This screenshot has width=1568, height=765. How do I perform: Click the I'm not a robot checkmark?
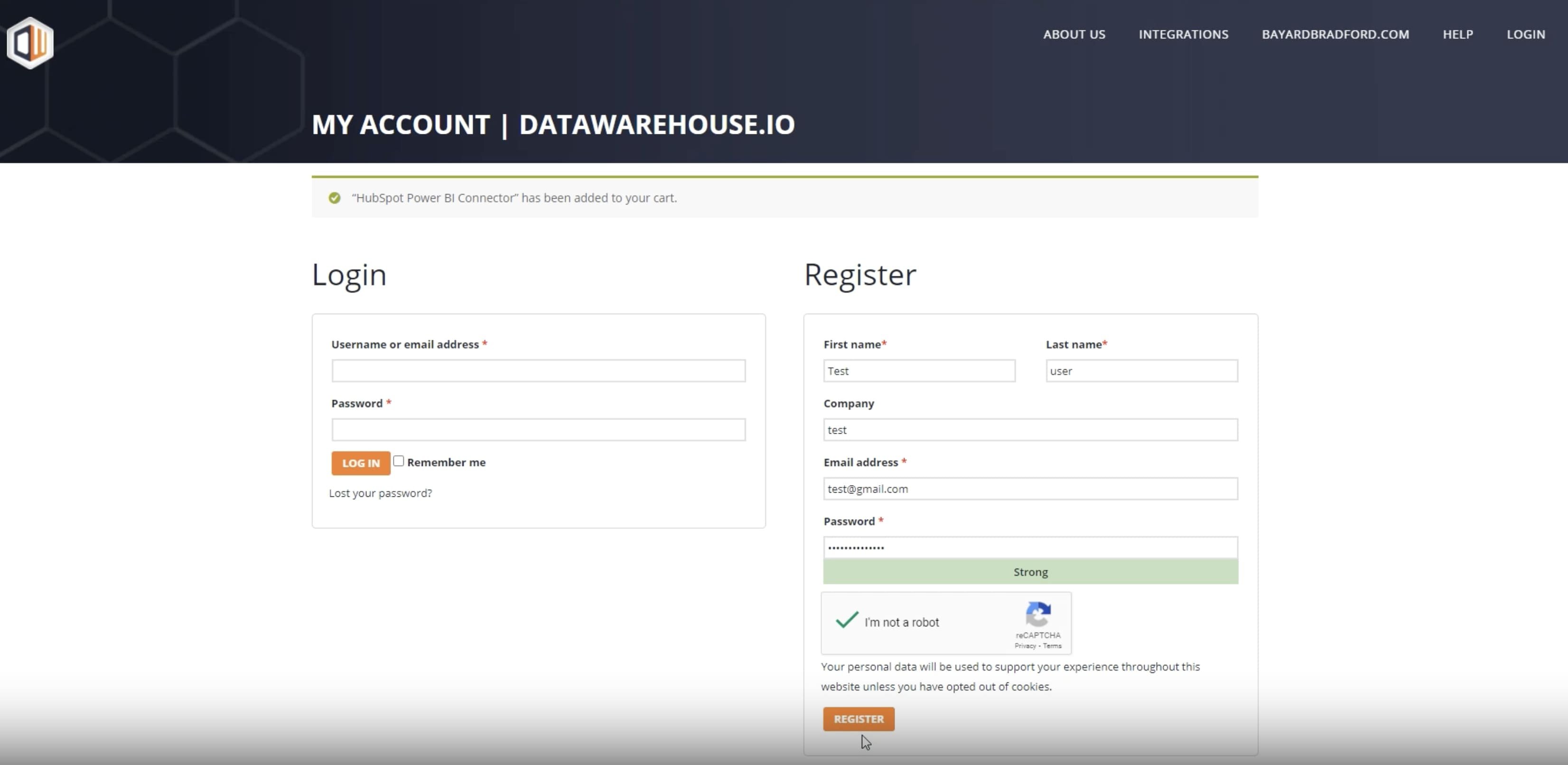click(847, 620)
